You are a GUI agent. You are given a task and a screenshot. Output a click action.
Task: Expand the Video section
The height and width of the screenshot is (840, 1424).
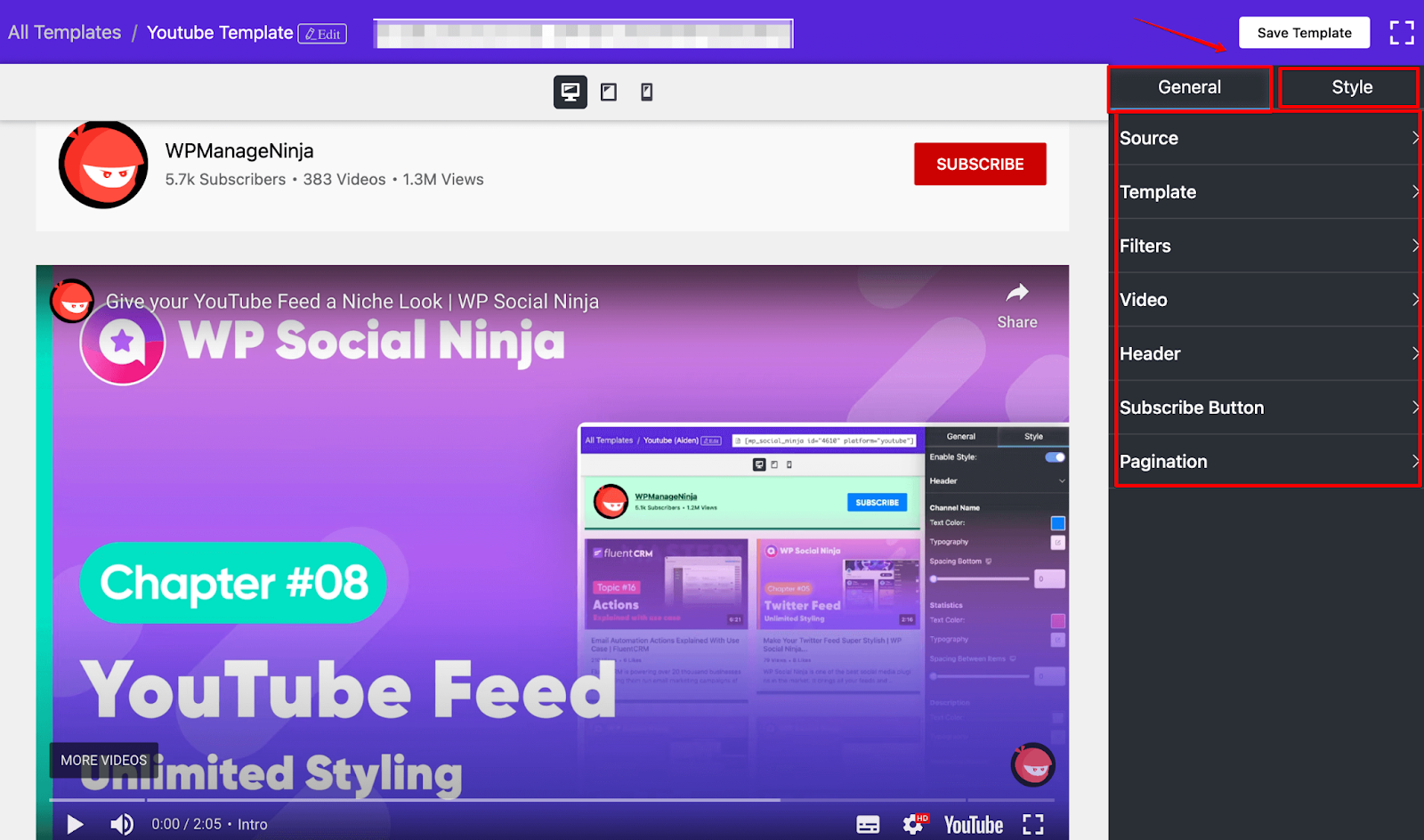pos(1267,300)
